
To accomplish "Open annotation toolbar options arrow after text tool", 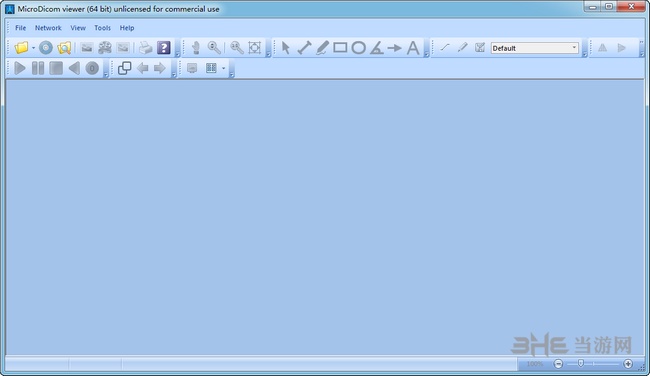I will click(426, 54).
